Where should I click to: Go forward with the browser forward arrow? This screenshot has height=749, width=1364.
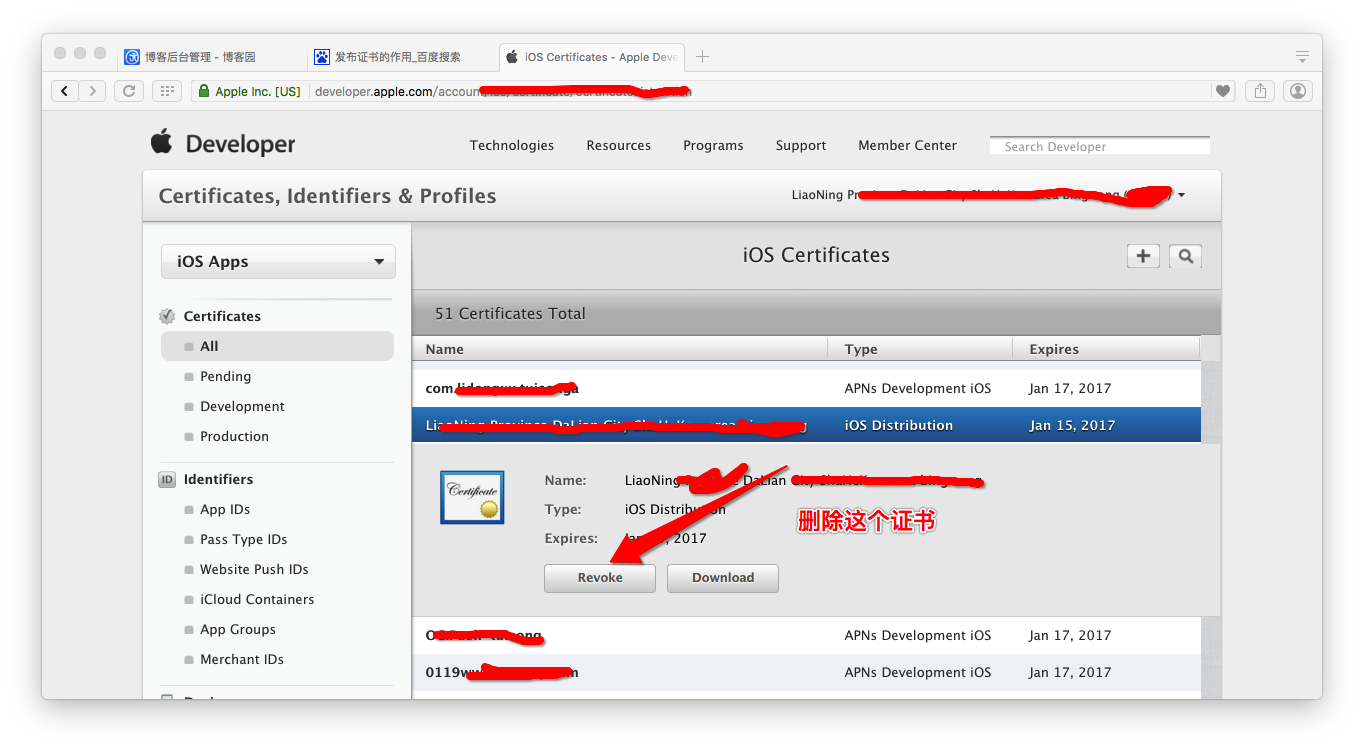92,91
